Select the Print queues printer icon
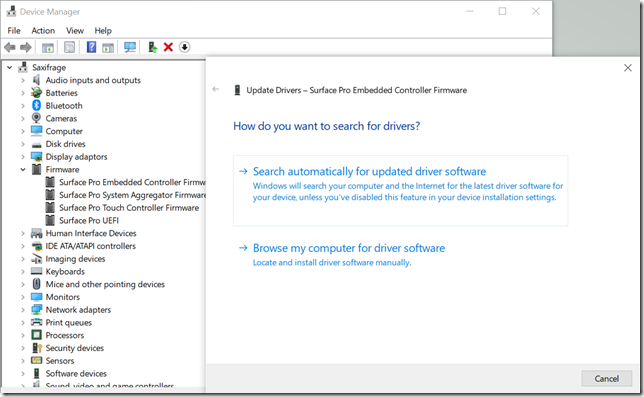644x397 pixels. pos(37,322)
